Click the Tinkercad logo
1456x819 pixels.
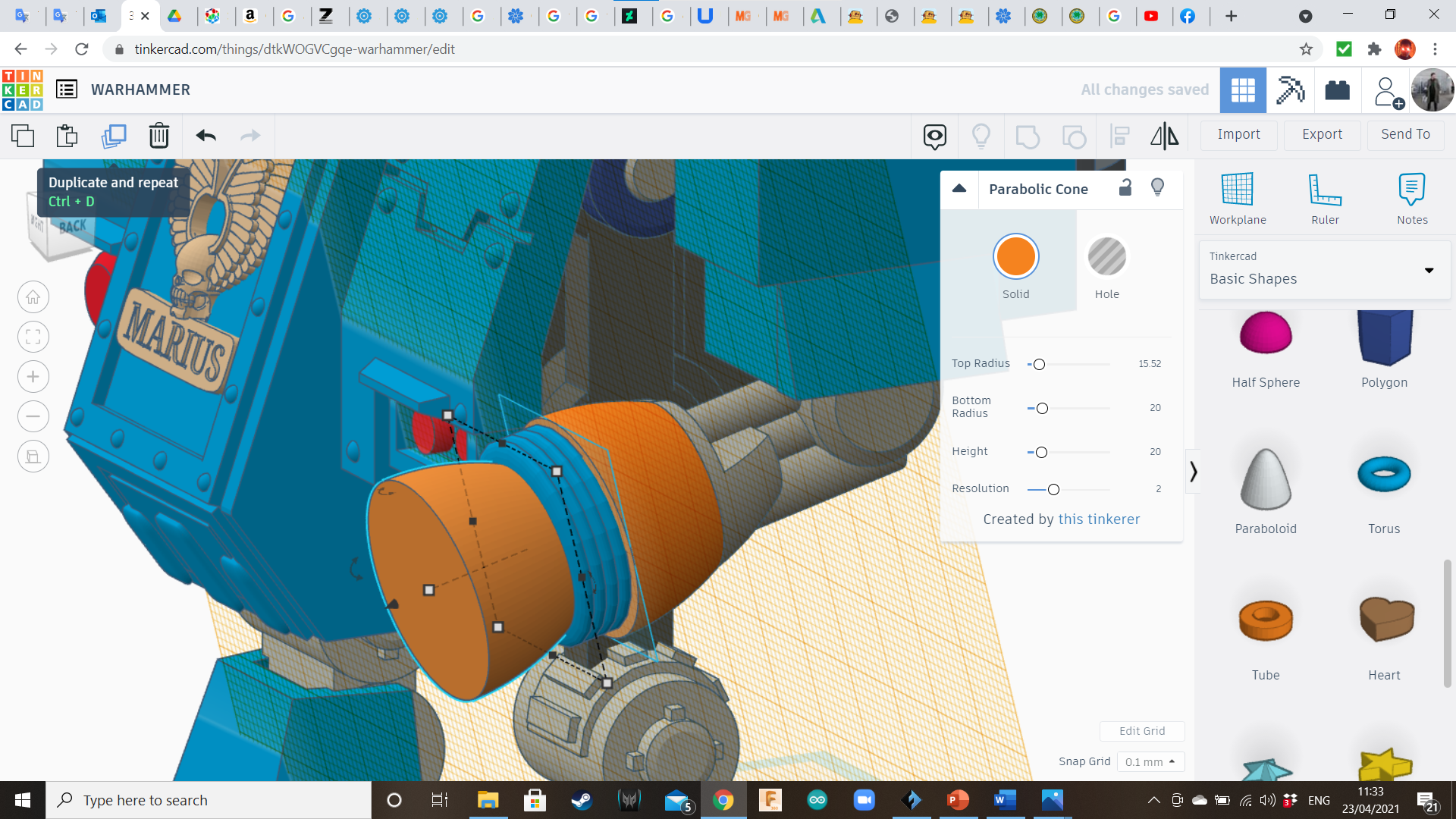coord(23,89)
